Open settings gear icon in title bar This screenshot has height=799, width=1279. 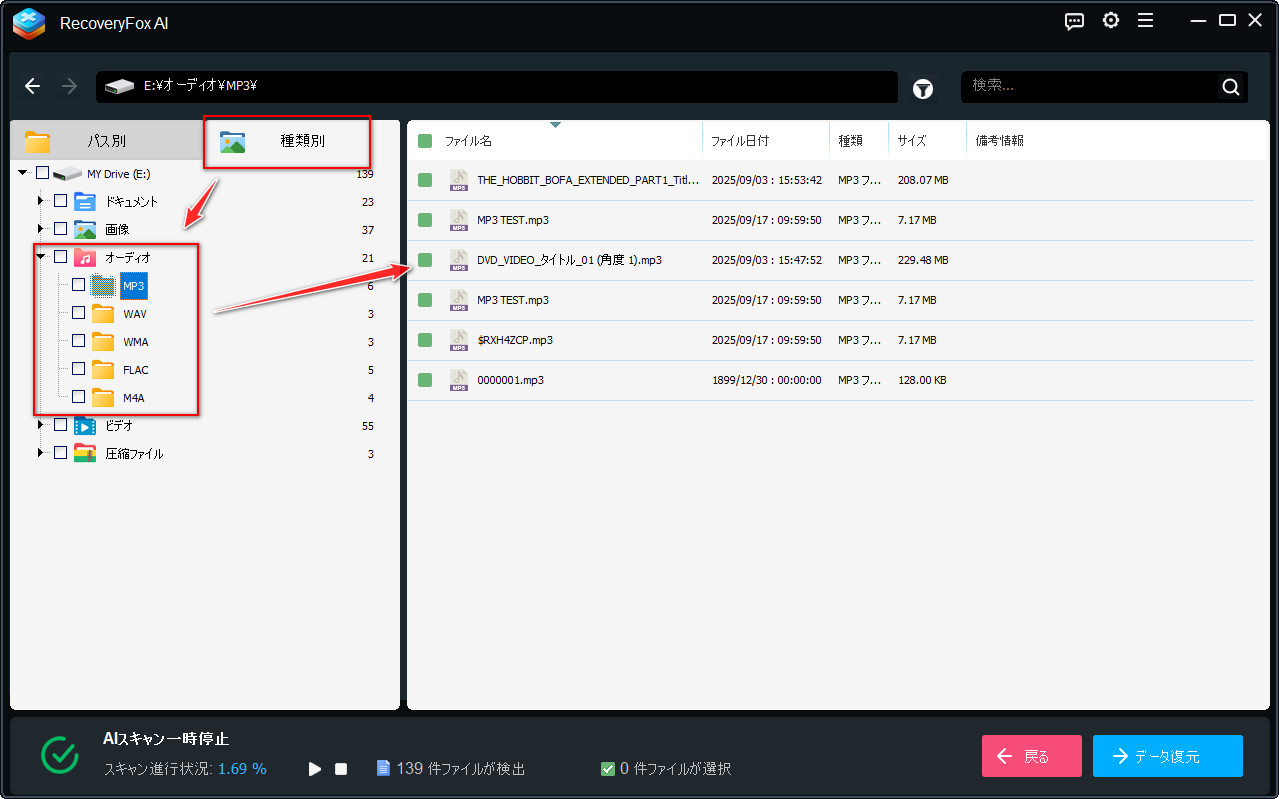pos(1110,21)
